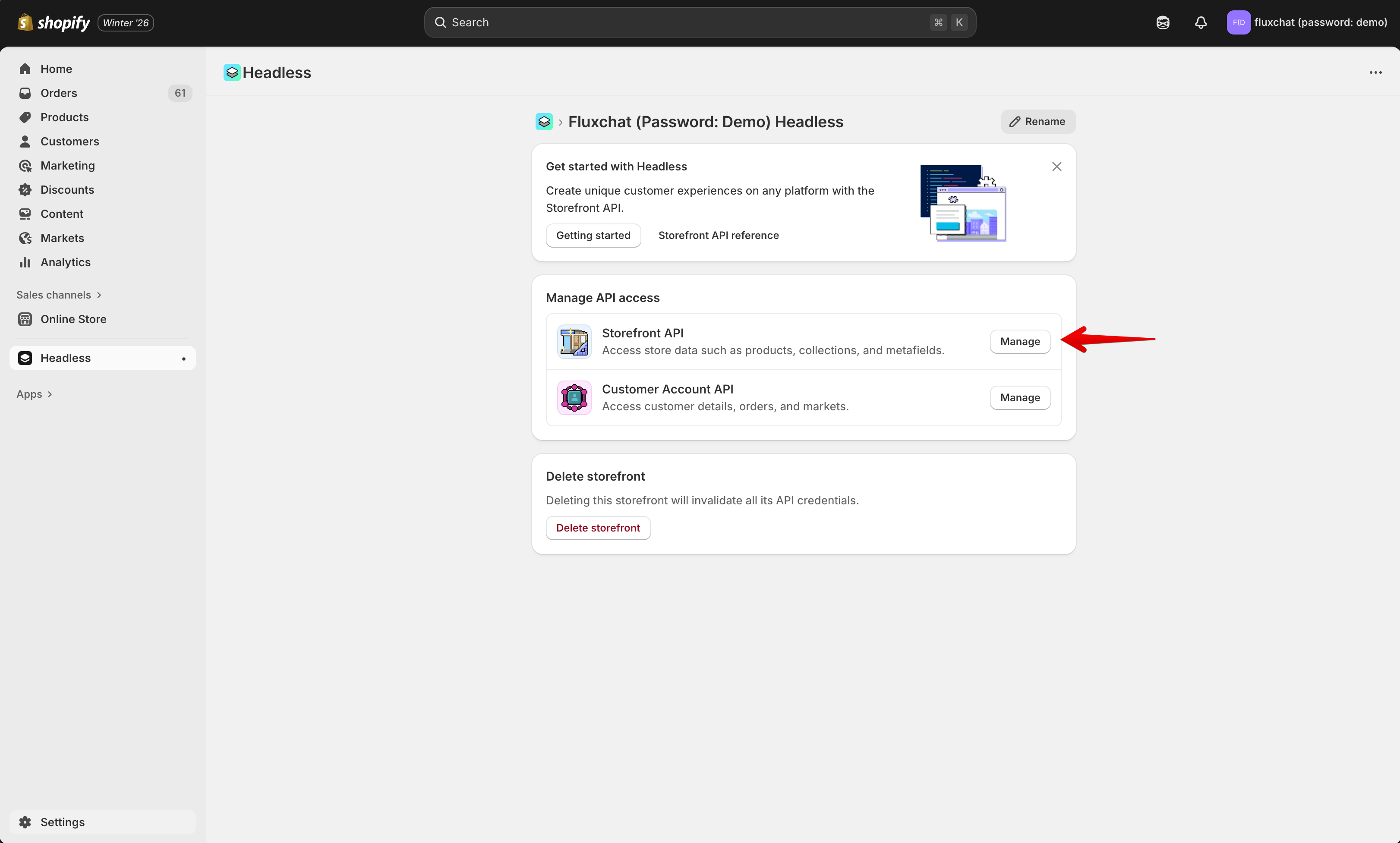Open the Storefront API reference link
This screenshot has height=843, width=1400.
[718, 235]
